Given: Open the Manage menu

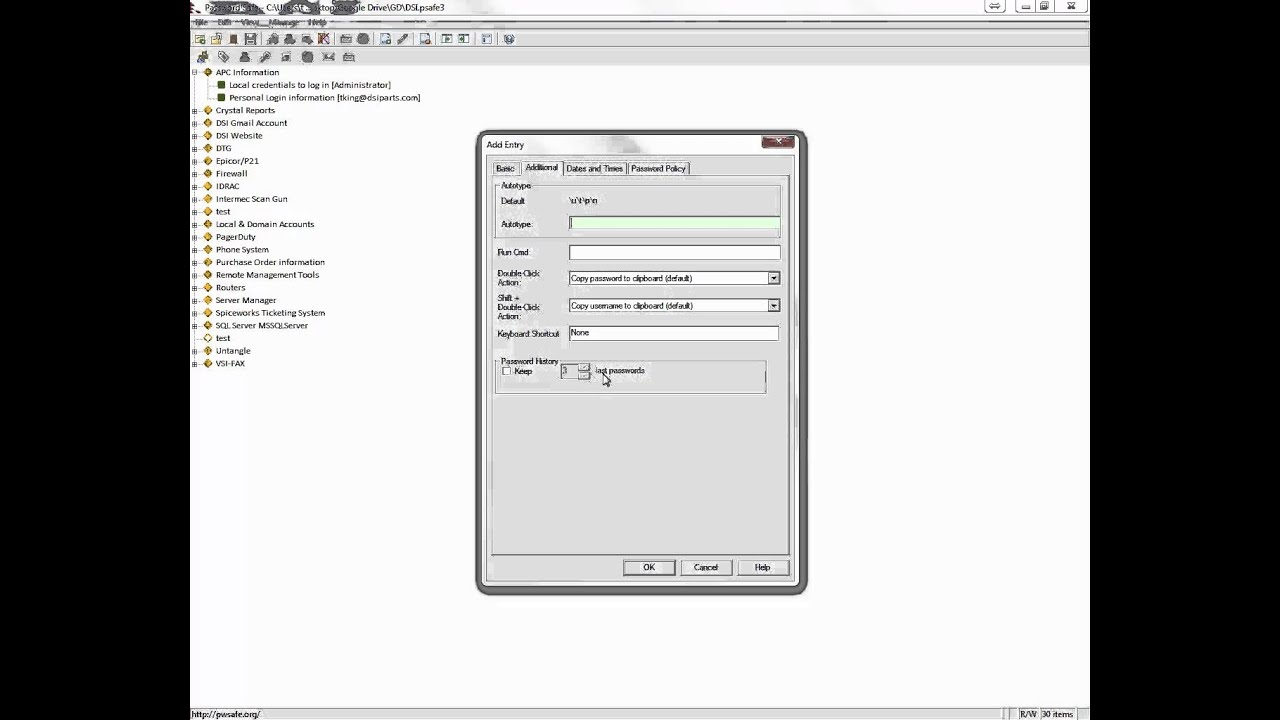Looking at the screenshot, I should point(283,21).
